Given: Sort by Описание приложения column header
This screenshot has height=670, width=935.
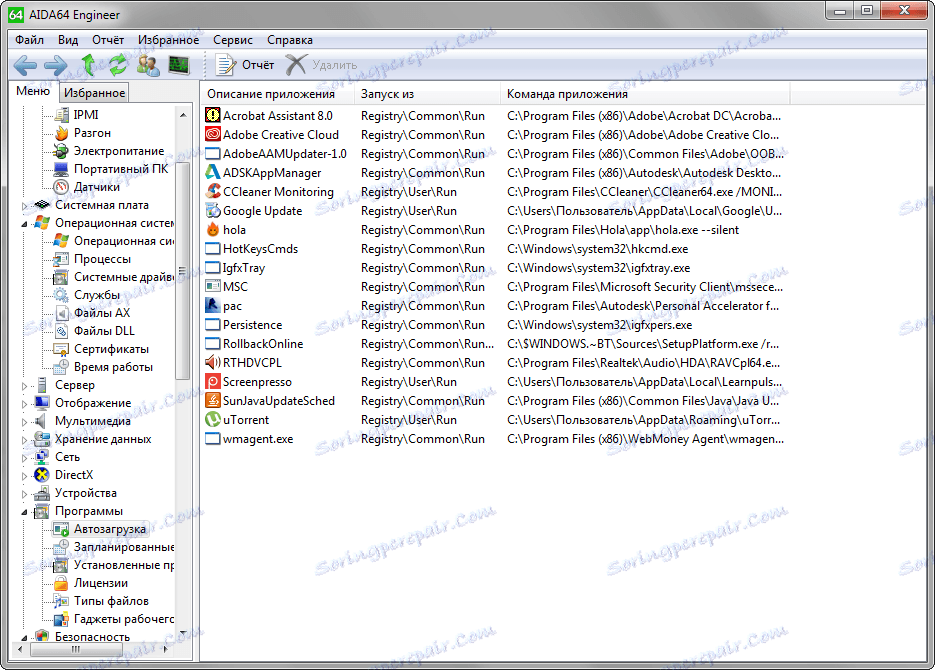Looking at the screenshot, I should click(278, 94).
